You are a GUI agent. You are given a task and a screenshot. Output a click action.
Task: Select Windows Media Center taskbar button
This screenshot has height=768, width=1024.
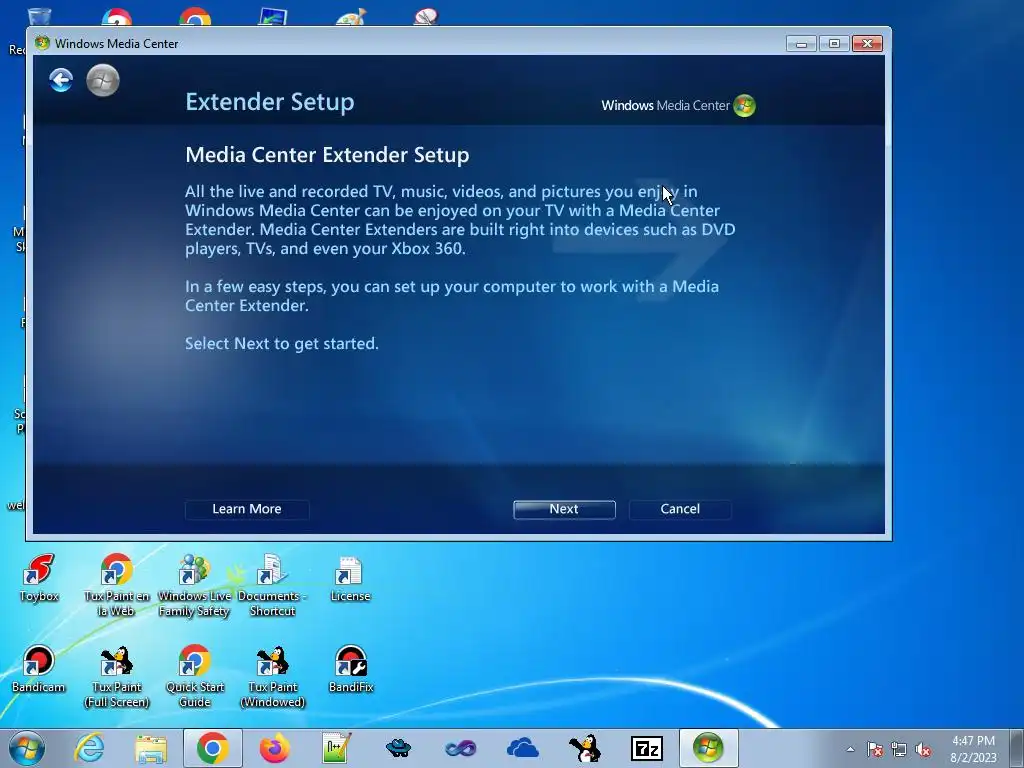[x=709, y=748]
